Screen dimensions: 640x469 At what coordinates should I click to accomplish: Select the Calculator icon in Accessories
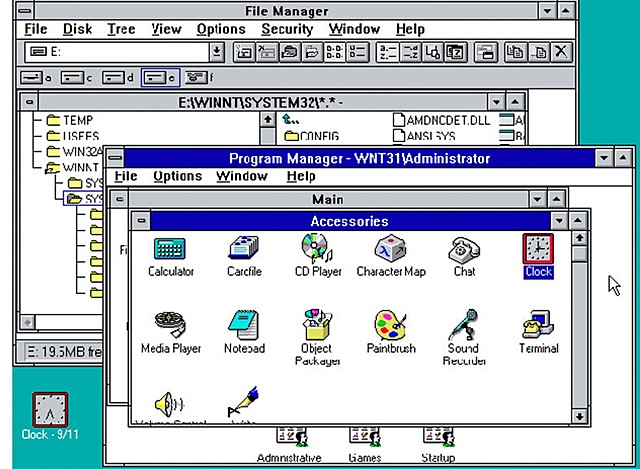click(x=170, y=249)
